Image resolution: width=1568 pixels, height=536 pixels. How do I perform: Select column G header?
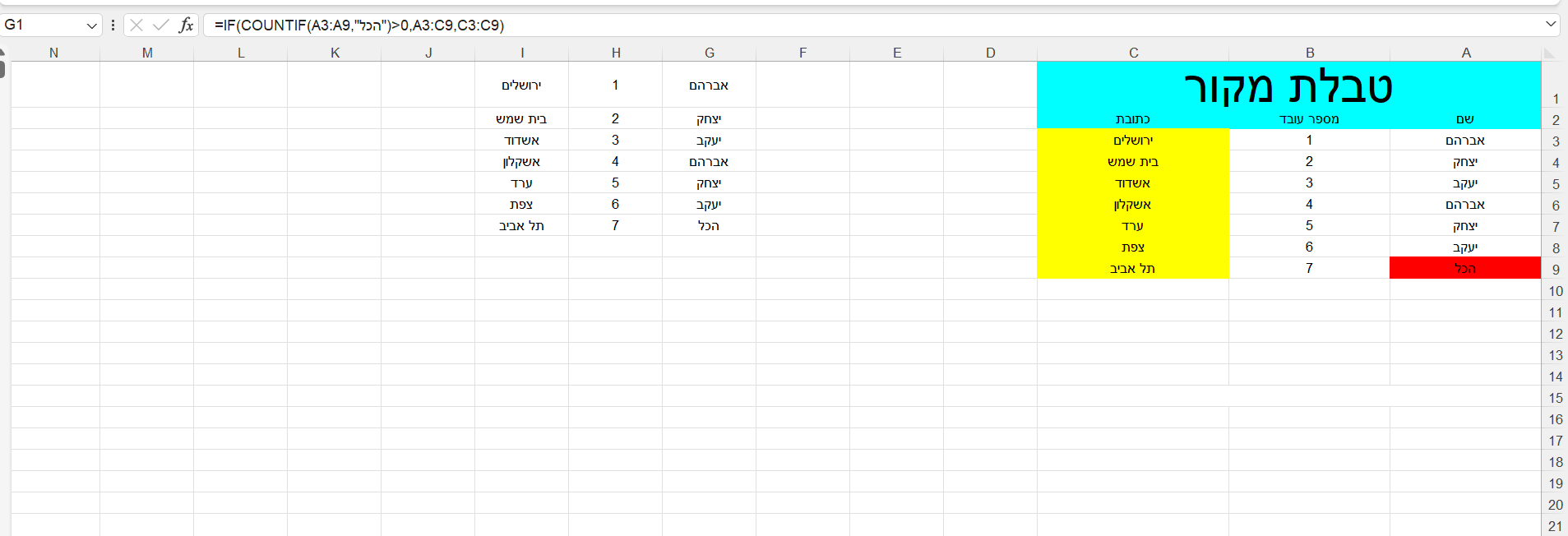[x=709, y=53]
